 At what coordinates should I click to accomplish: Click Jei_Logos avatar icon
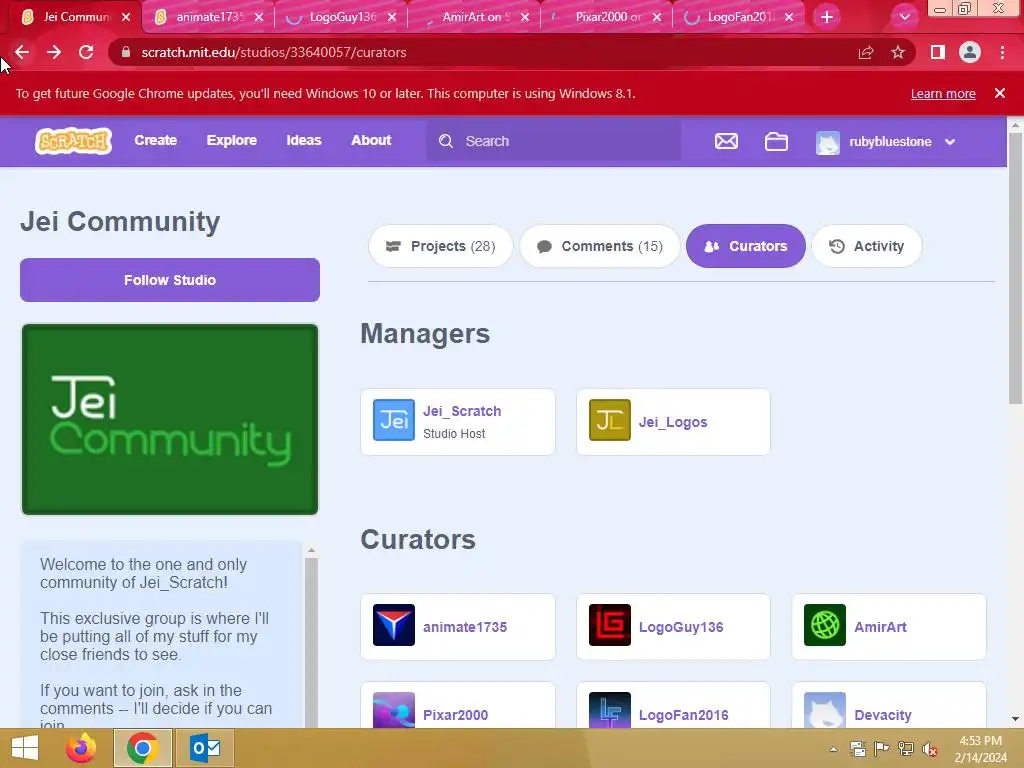610,420
